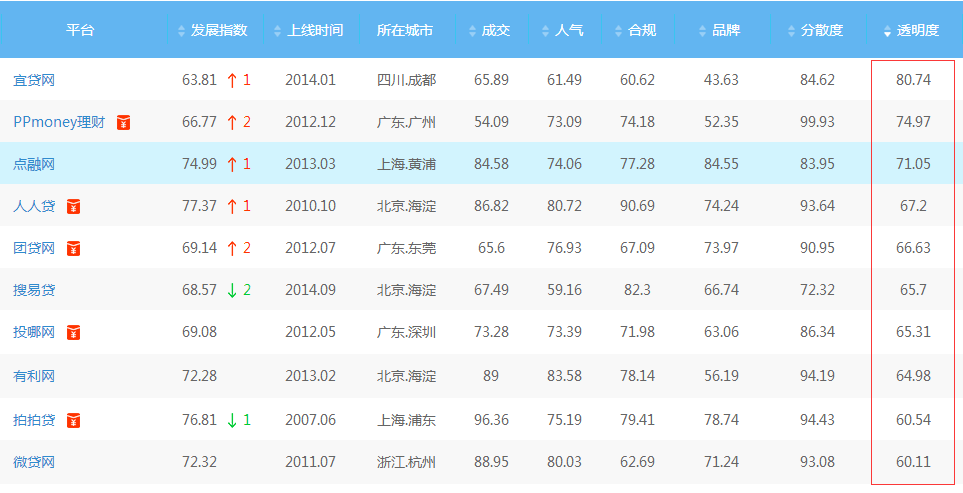Screen dimensions: 963x493
Task: Open the 人人贷 platform link
Action: pyautogui.click(x=34, y=206)
